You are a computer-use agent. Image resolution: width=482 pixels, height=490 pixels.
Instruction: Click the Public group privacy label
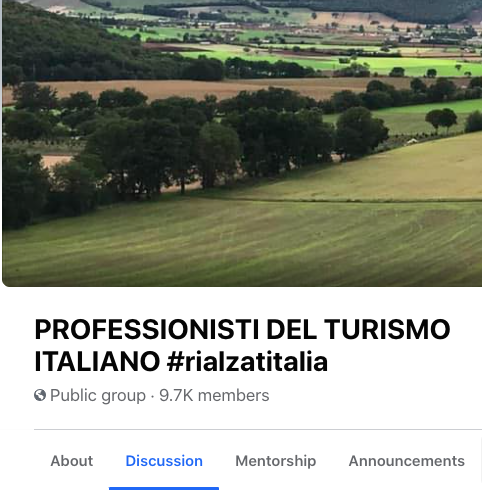pyautogui.click(x=98, y=396)
